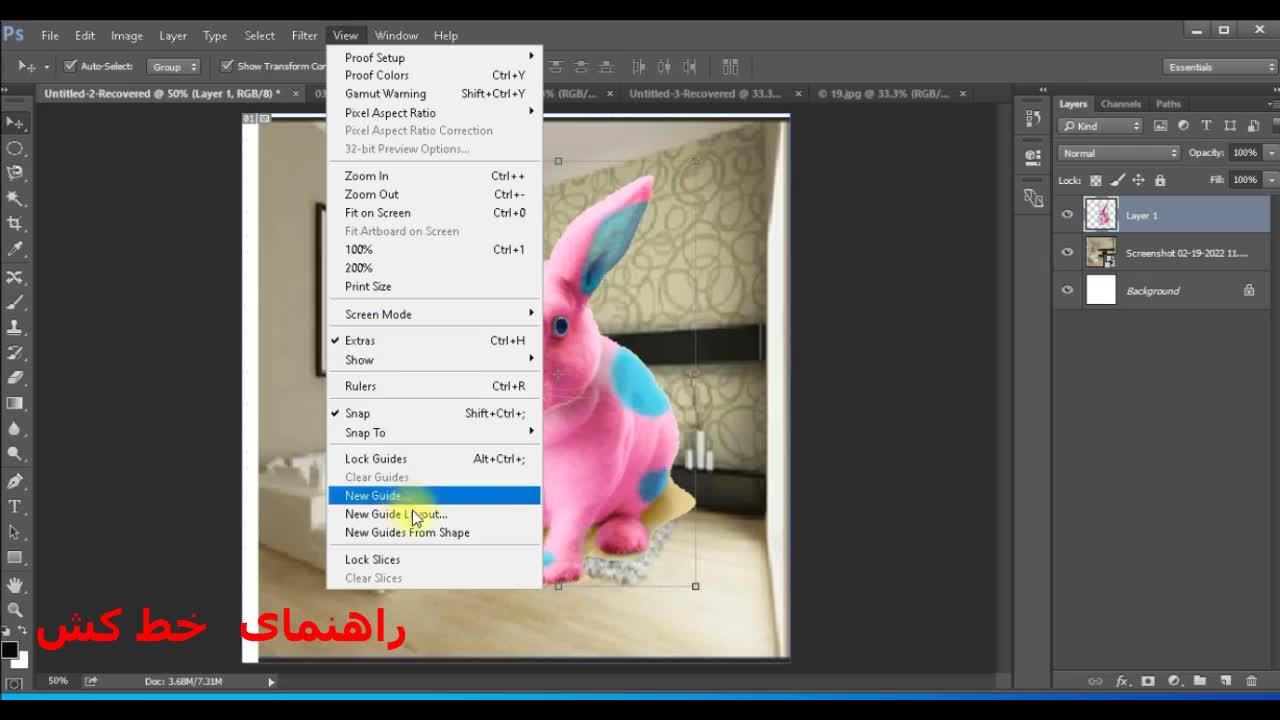Select the Crop tool in toolbar
Screen dimensions: 1280x720
click(x=15, y=224)
